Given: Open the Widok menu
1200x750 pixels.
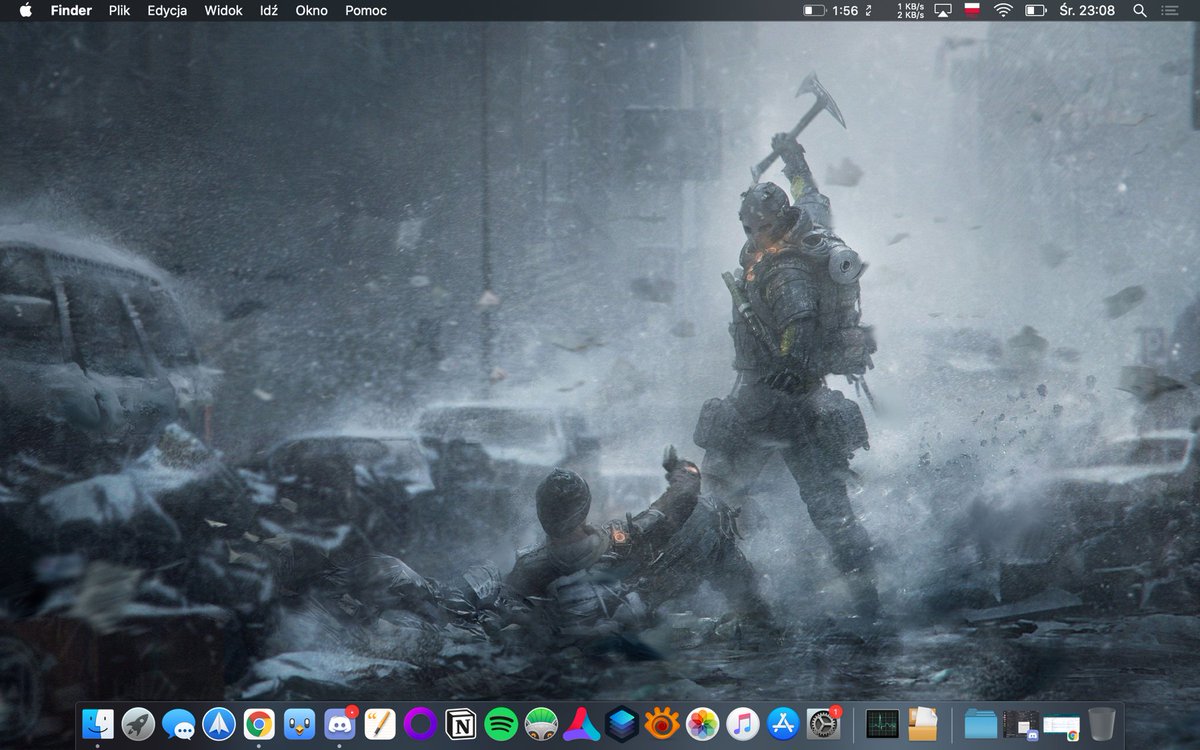Looking at the screenshot, I should click(x=223, y=10).
